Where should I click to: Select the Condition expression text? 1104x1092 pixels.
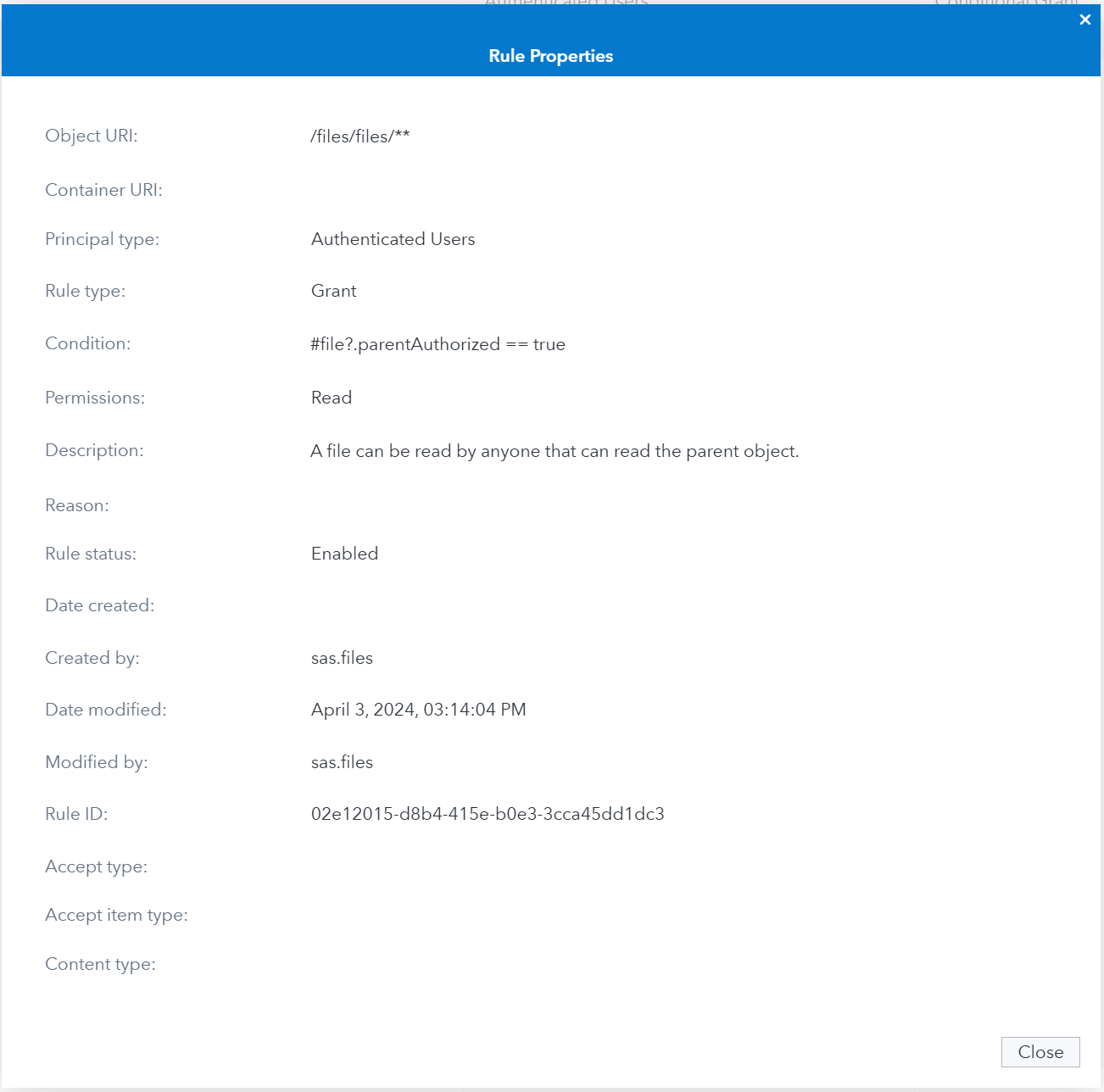click(x=438, y=344)
